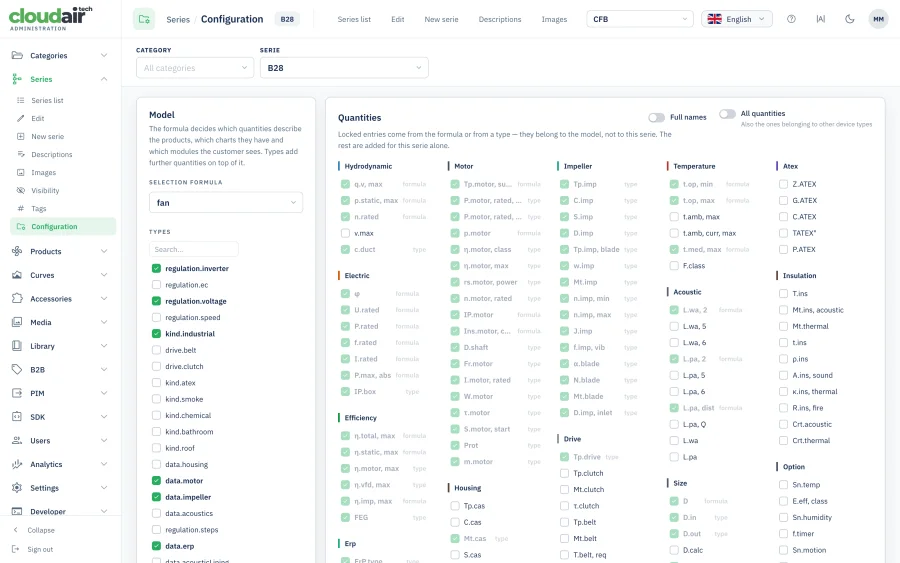Click the cloudair tech logo

coord(51,18)
